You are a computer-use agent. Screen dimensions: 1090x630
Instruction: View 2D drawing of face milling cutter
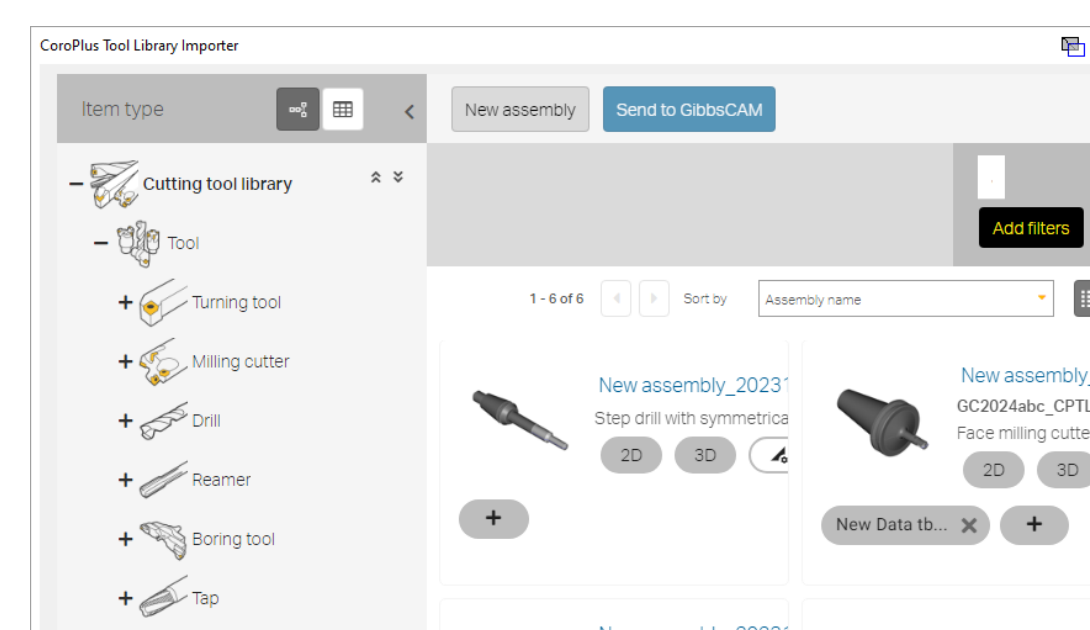[993, 470]
